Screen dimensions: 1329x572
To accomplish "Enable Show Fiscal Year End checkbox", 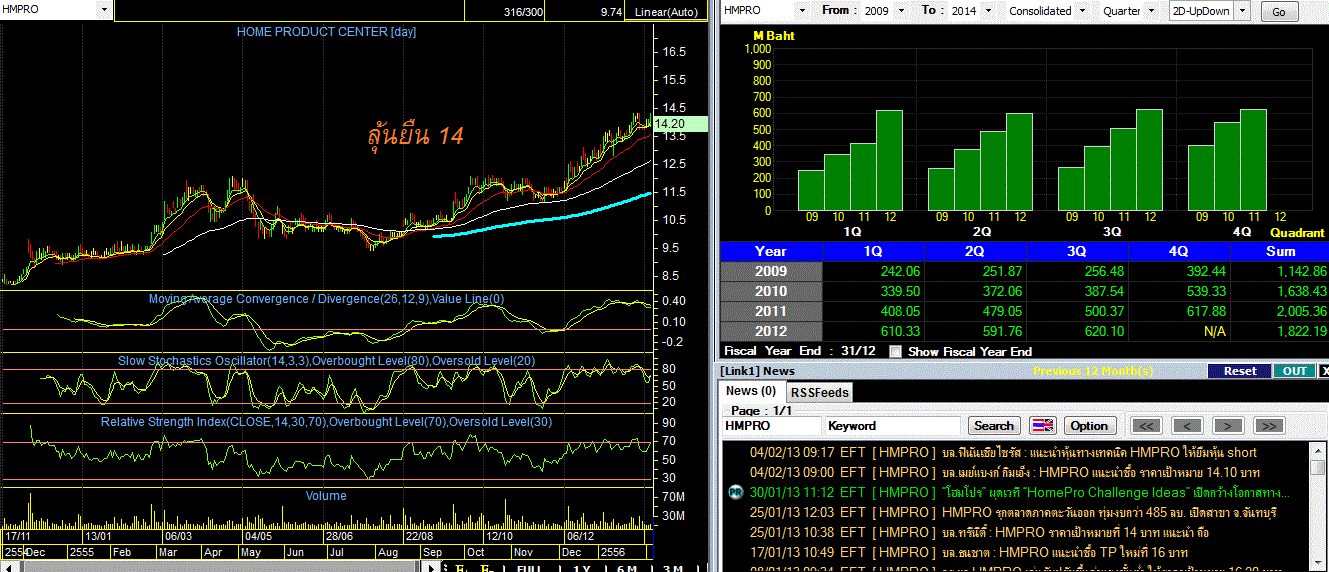I will coord(895,351).
